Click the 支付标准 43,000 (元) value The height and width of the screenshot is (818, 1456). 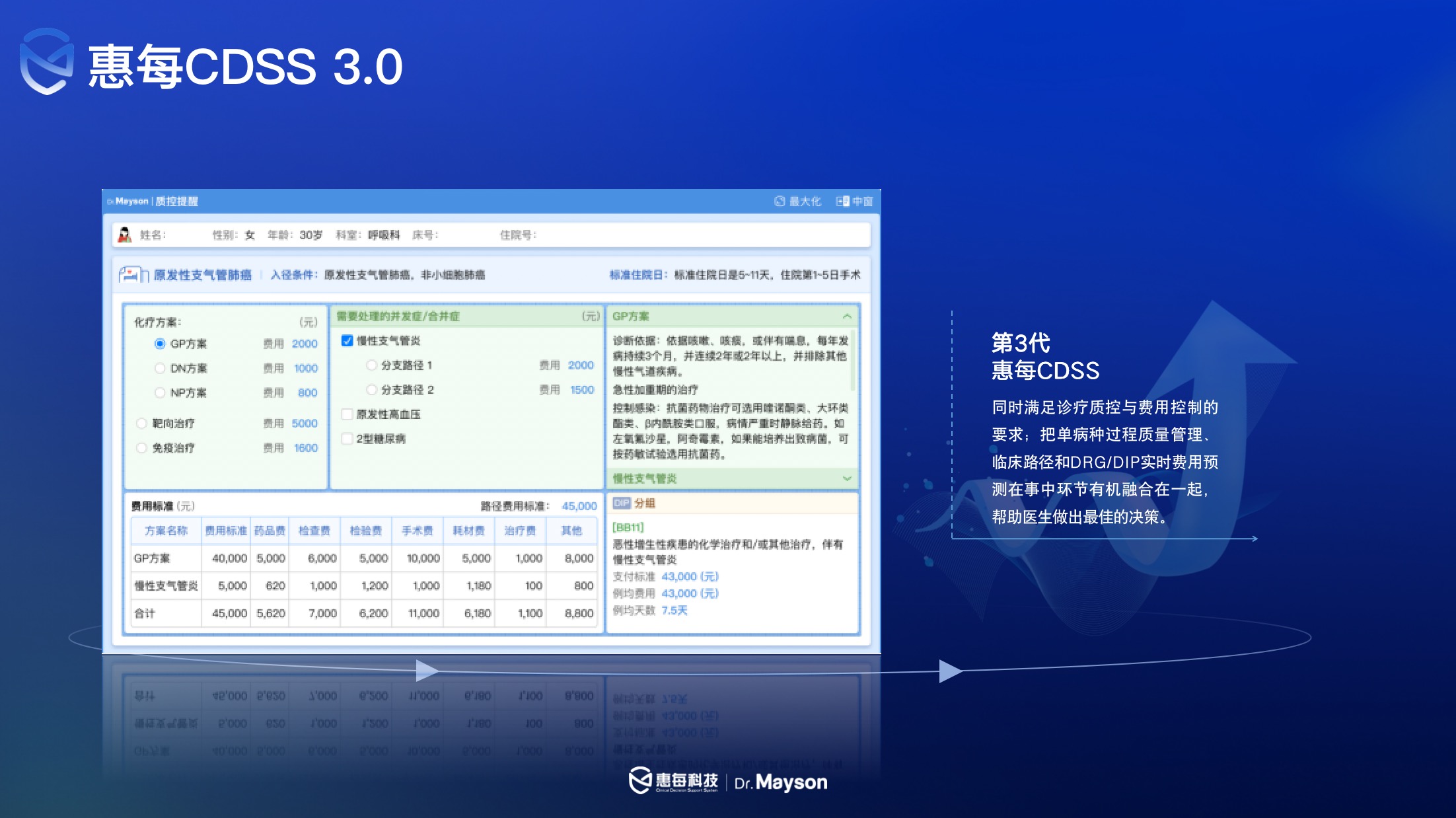click(x=690, y=576)
